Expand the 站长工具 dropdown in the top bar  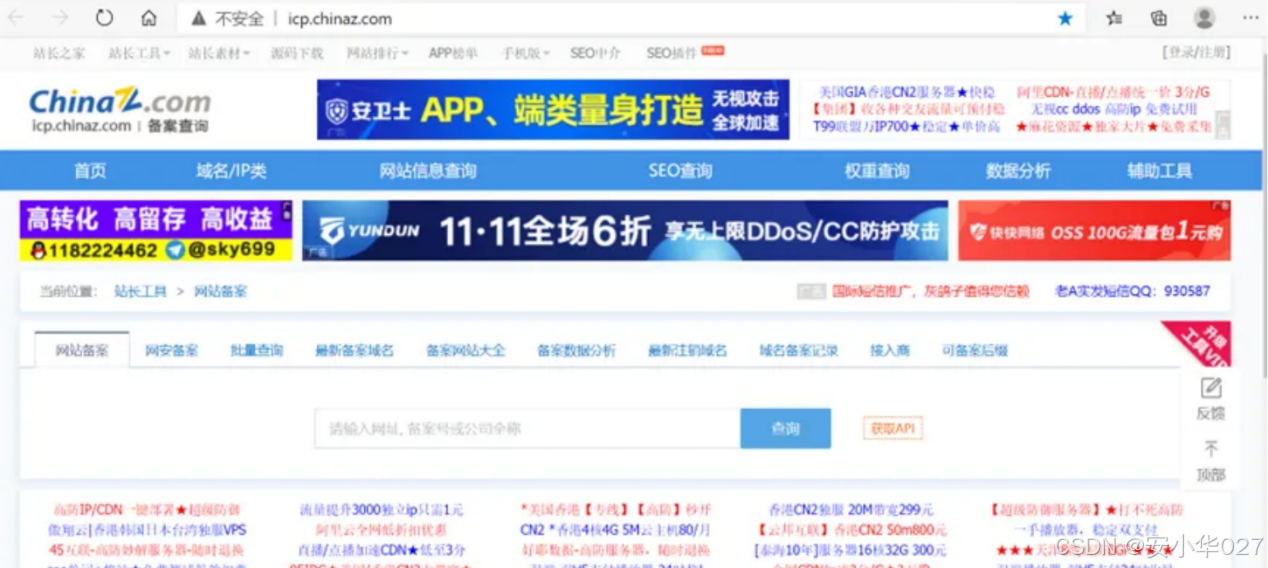139,53
